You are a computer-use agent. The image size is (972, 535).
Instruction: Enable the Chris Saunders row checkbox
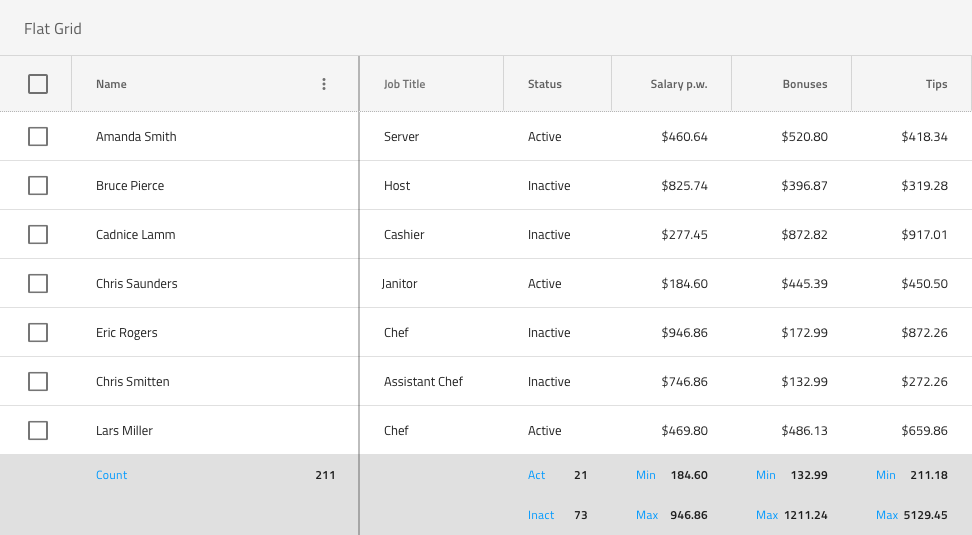tap(38, 284)
